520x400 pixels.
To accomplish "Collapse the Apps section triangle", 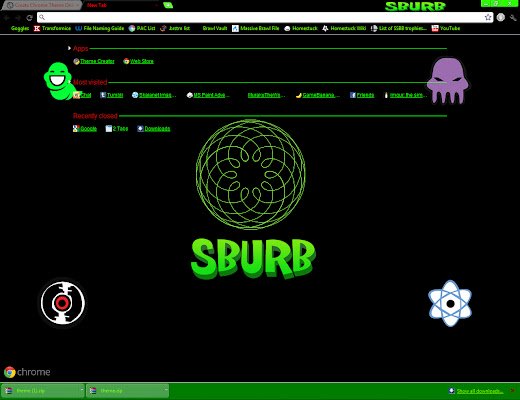I will 69,48.
